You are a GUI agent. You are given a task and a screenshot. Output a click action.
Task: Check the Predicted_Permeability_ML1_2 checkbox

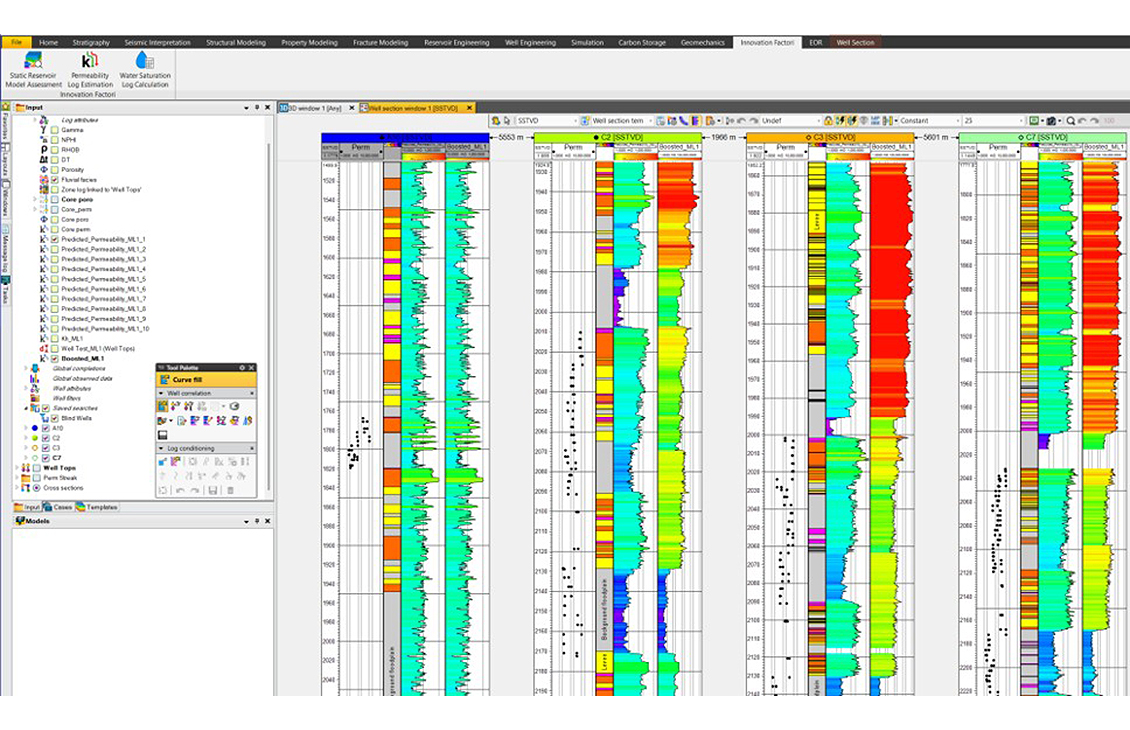(x=55, y=249)
